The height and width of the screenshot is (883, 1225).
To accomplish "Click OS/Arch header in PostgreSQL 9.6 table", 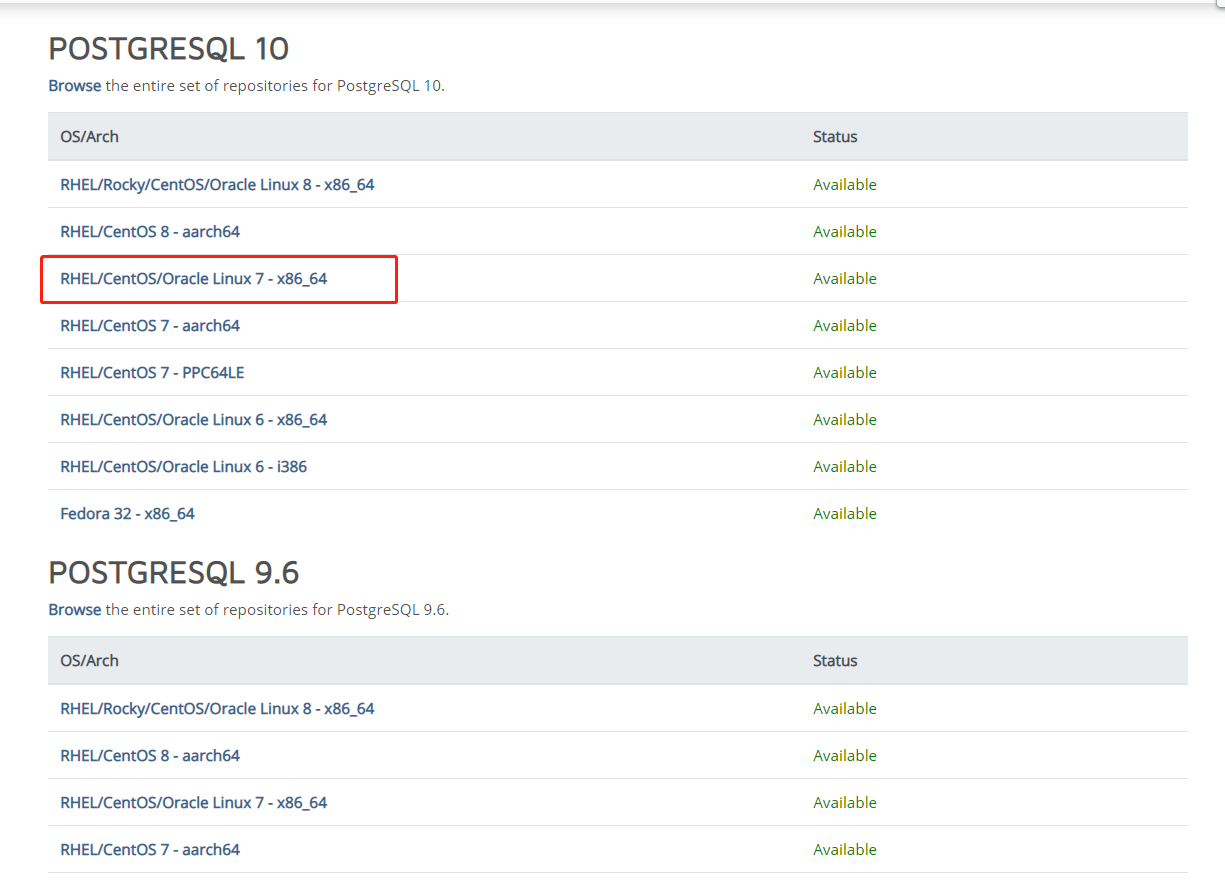I will point(89,661).
